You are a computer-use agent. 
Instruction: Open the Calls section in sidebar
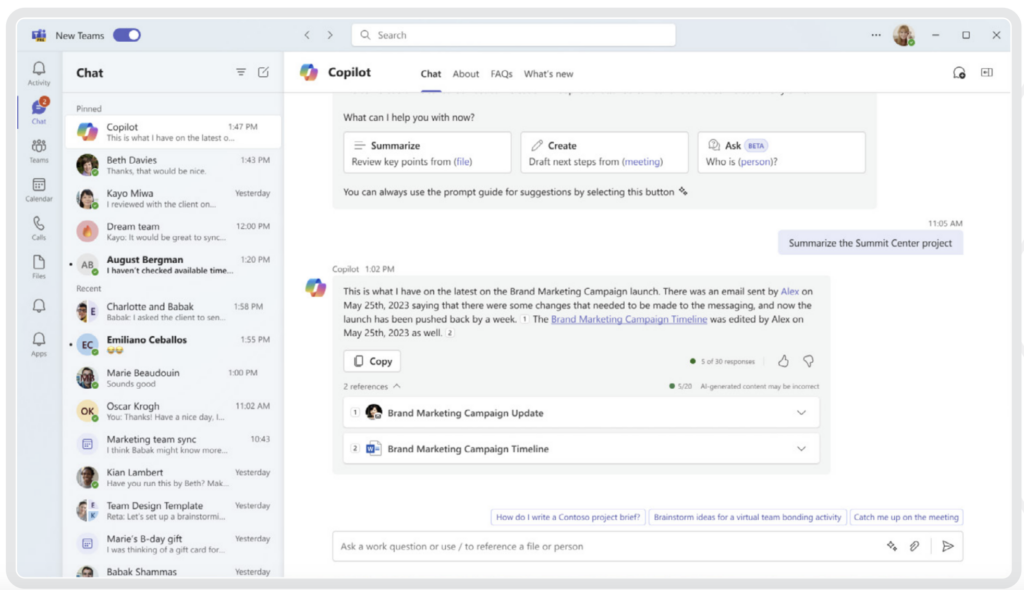(x=39, y=228)
